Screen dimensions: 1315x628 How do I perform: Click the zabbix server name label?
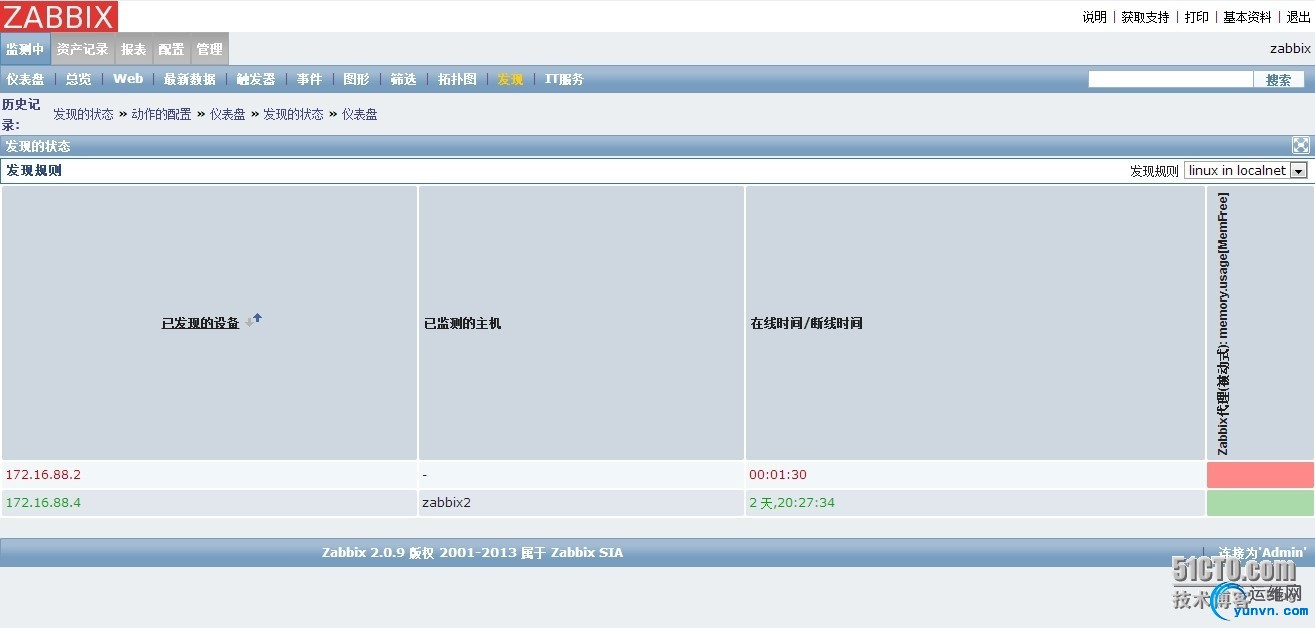(x=1290, y=48)
